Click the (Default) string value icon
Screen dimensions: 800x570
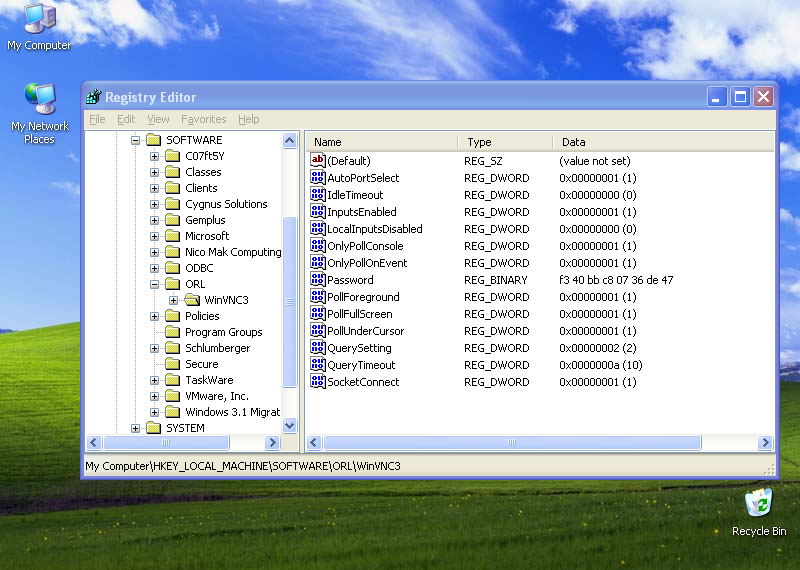click(x=318, y=161)
